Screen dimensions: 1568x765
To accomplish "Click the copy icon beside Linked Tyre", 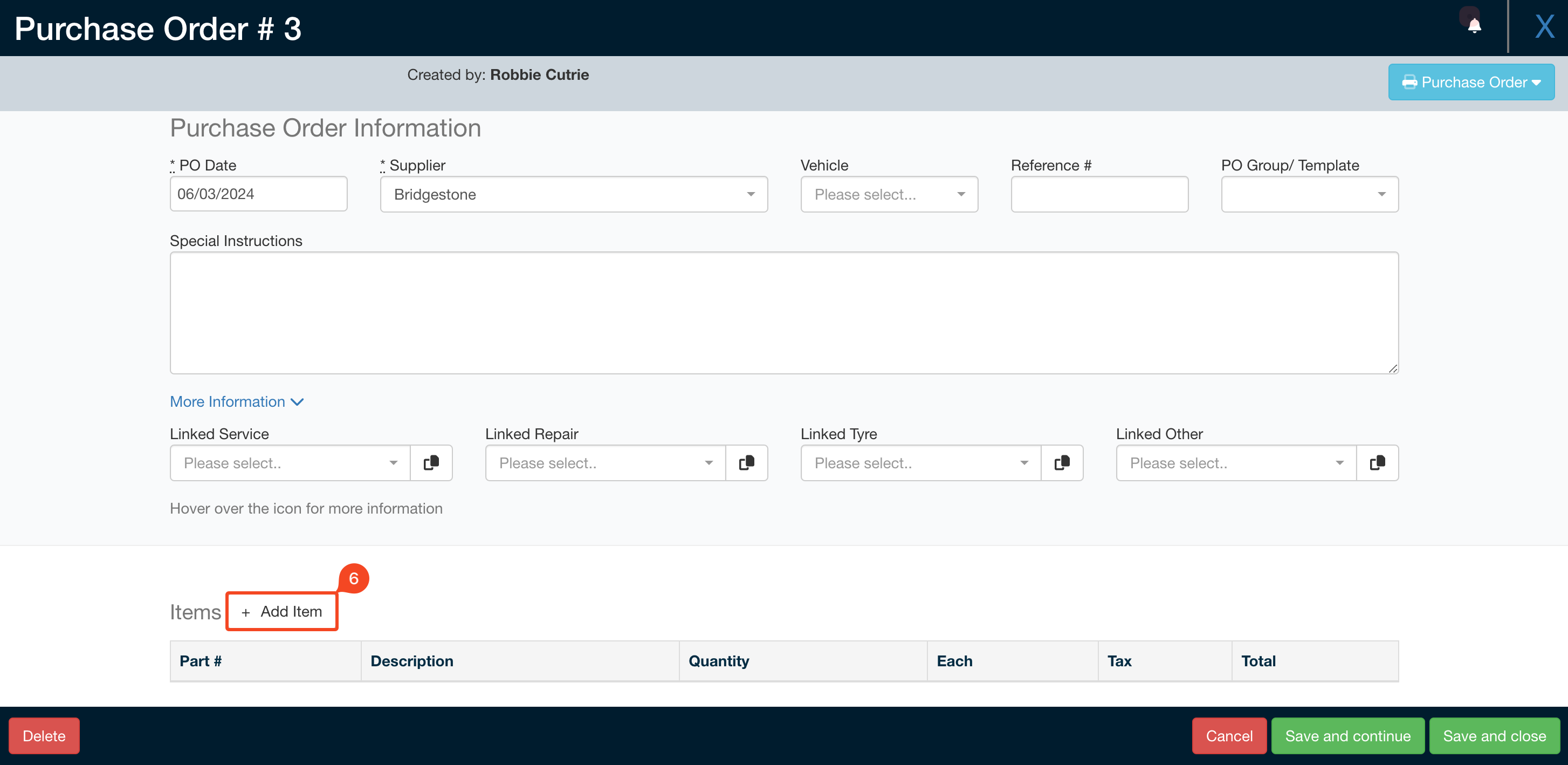I will tap(1062, 463).
